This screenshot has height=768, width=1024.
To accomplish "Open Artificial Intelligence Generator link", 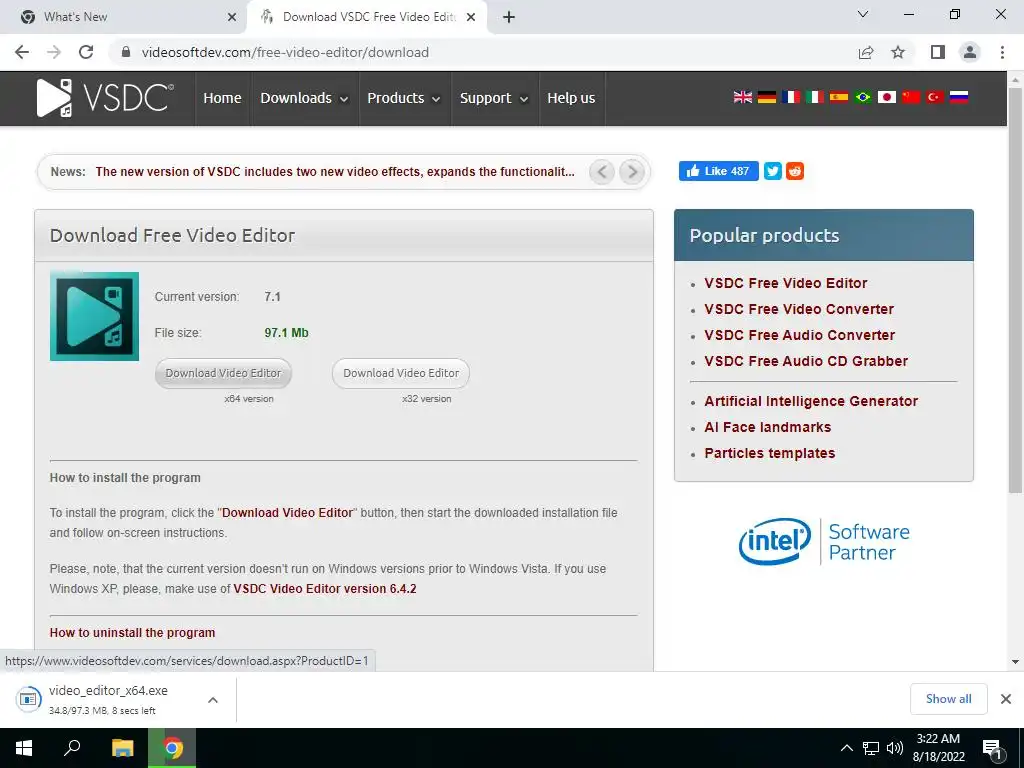I will tap(811, 401).
